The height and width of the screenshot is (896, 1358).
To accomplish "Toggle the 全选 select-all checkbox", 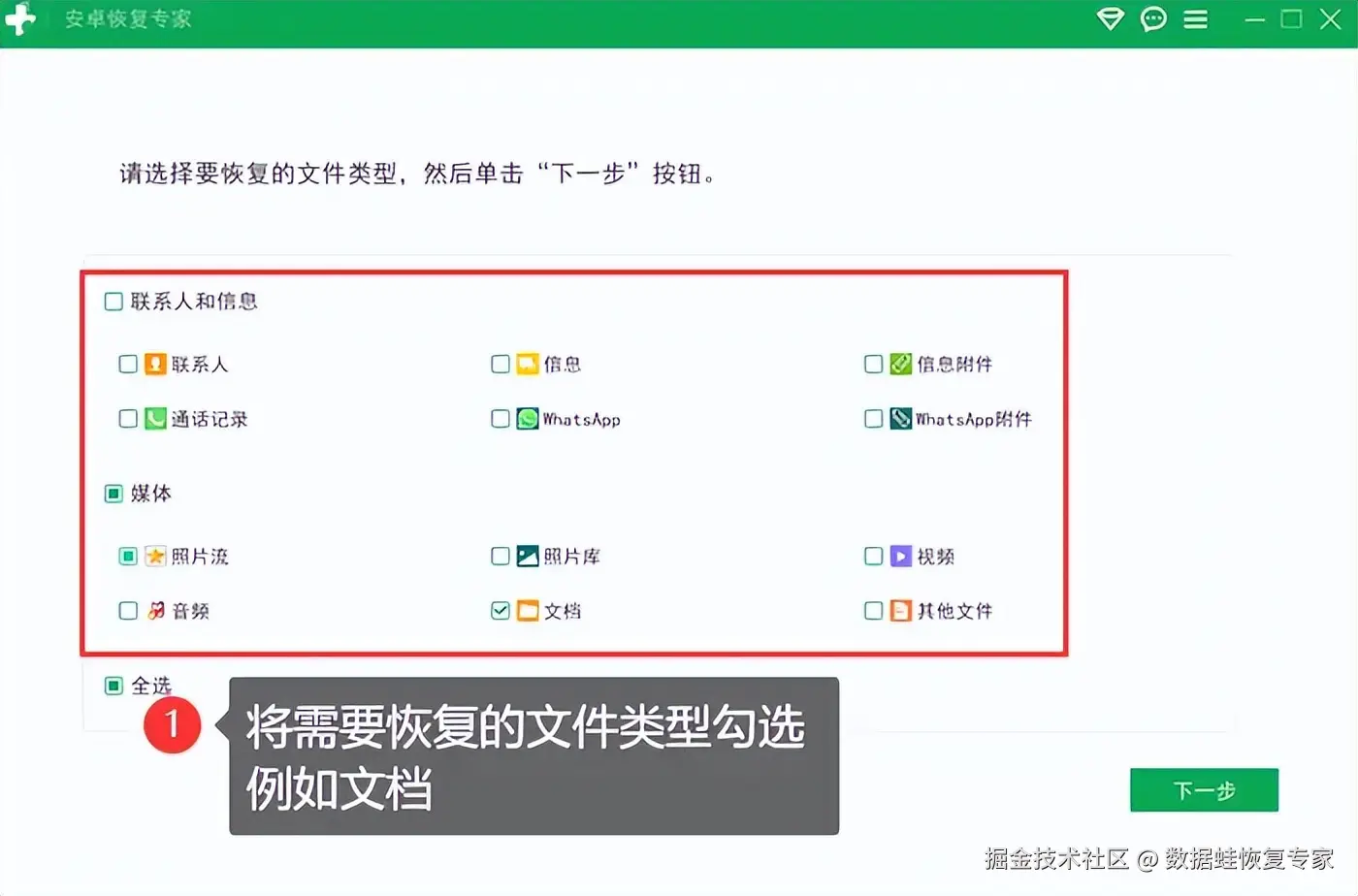I will click(x=113, y=686).
